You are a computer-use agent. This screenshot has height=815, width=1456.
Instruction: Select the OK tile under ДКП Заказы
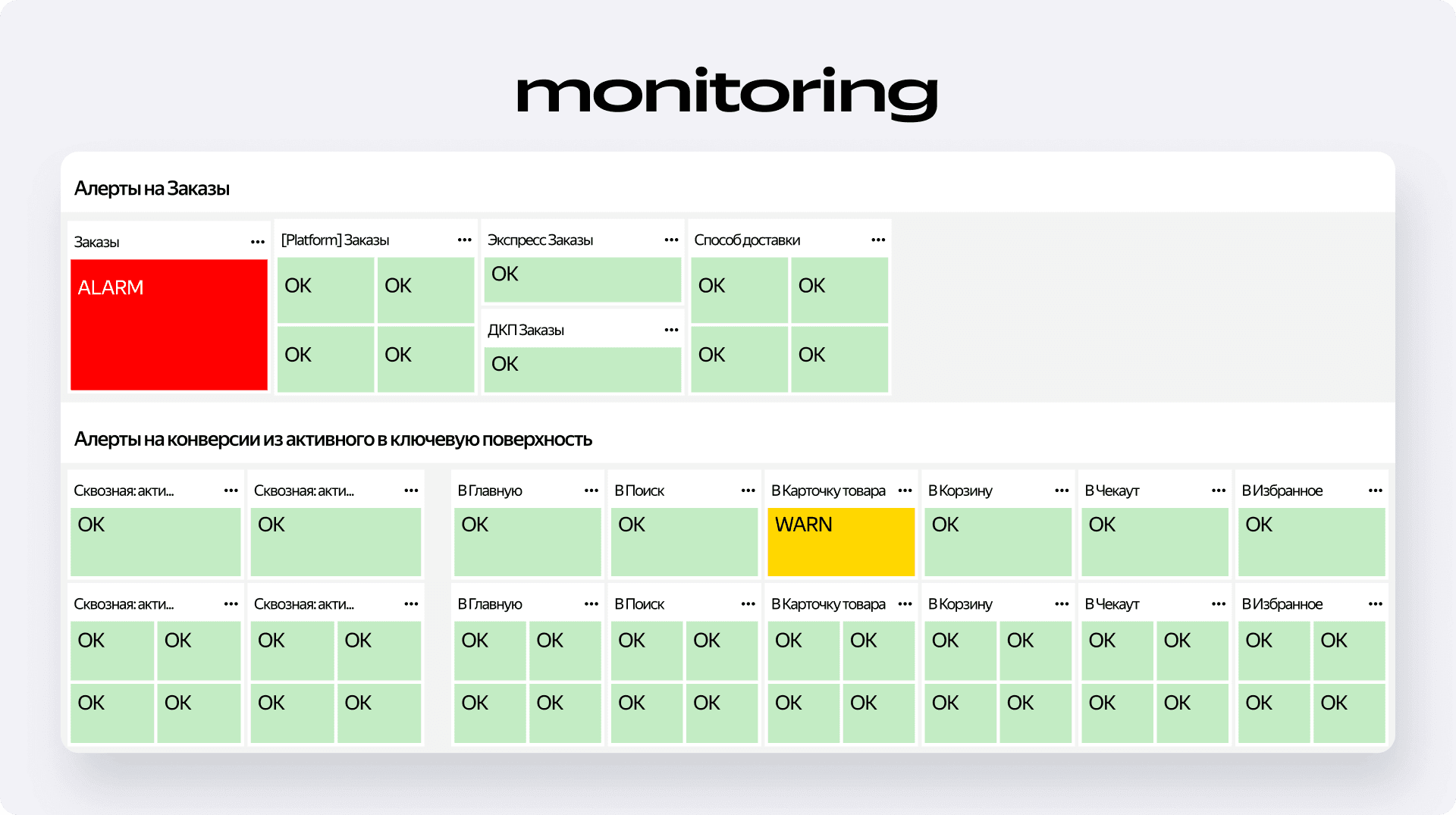(x=582, y=369)
